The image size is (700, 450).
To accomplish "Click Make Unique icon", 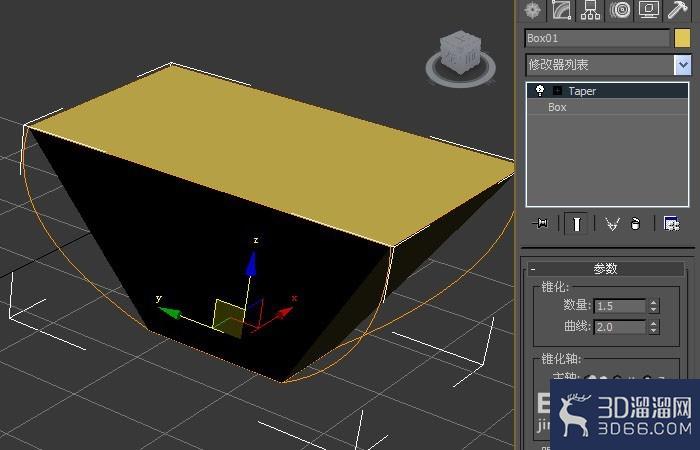I will [x=612, y=224].
